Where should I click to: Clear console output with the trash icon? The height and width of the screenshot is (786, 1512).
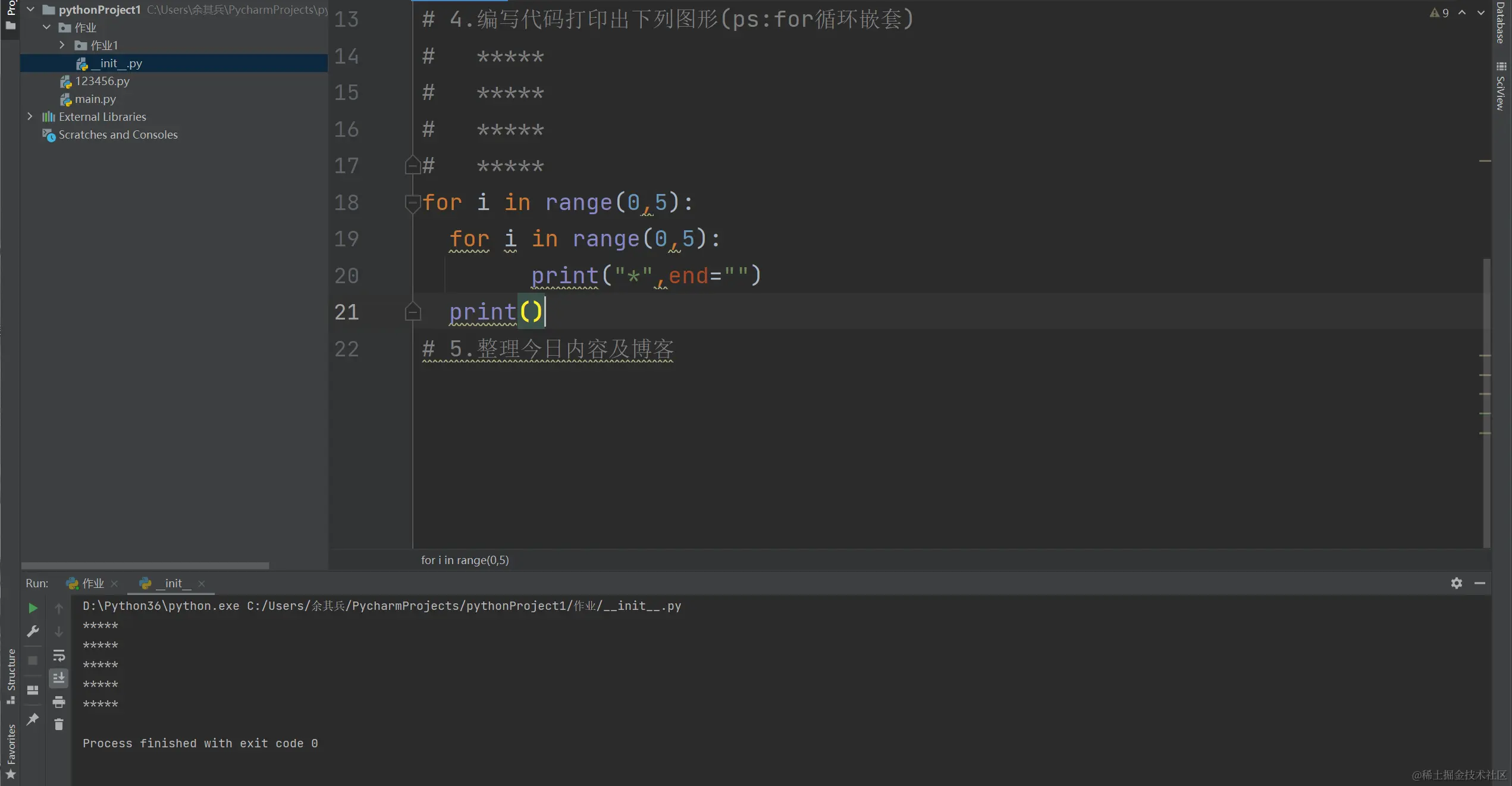coord(59,724)
